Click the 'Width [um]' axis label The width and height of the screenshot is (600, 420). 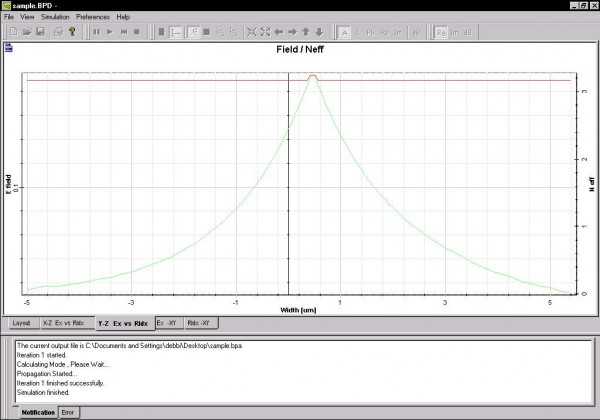[298, 310]
